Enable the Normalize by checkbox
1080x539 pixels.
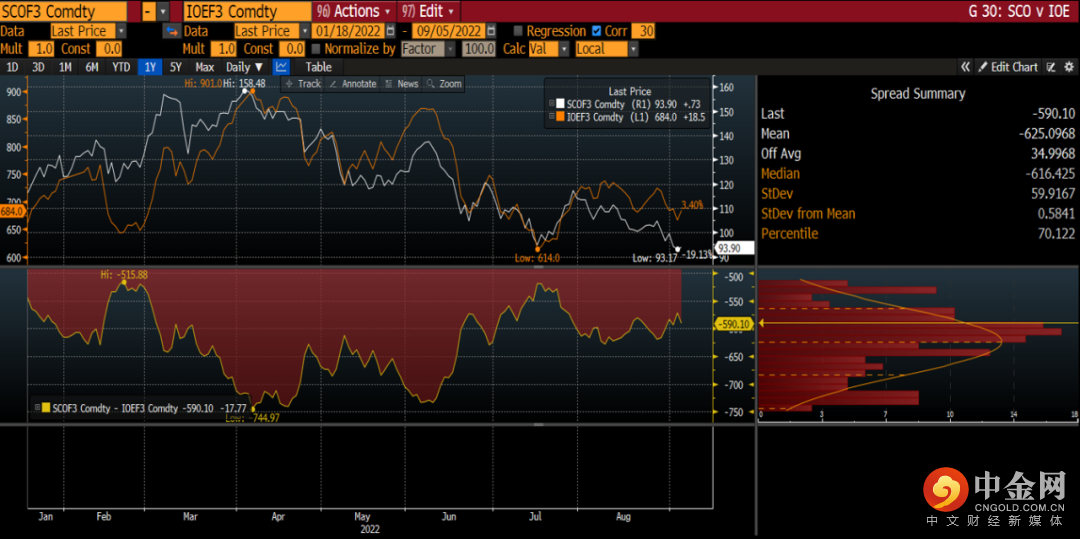pos(316,49)
